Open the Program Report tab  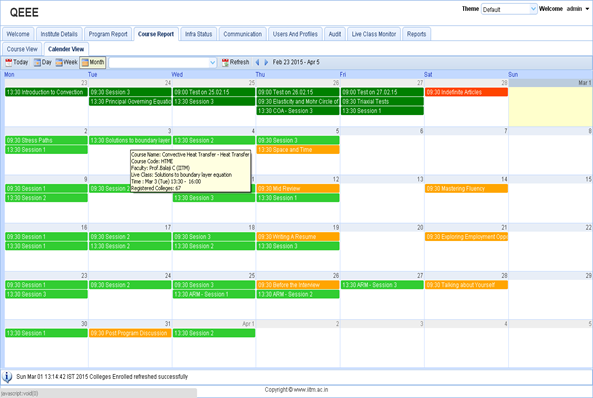coord(108,34)
